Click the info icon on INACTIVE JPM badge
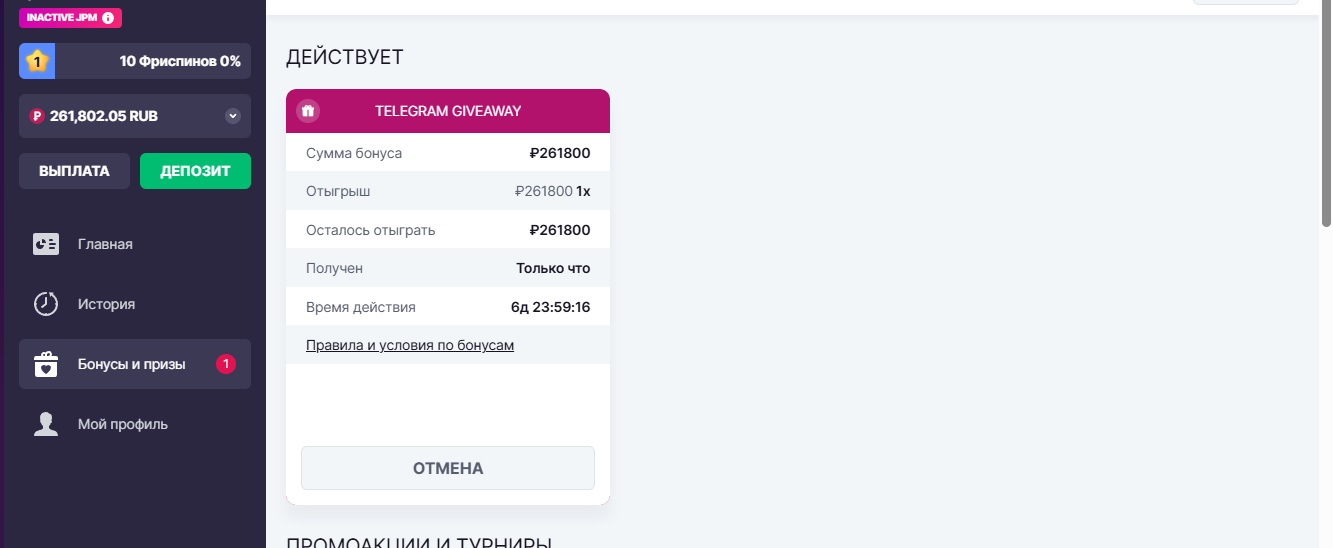The image size is (1333, 548). pyautogui.click(x=108, y=18)
